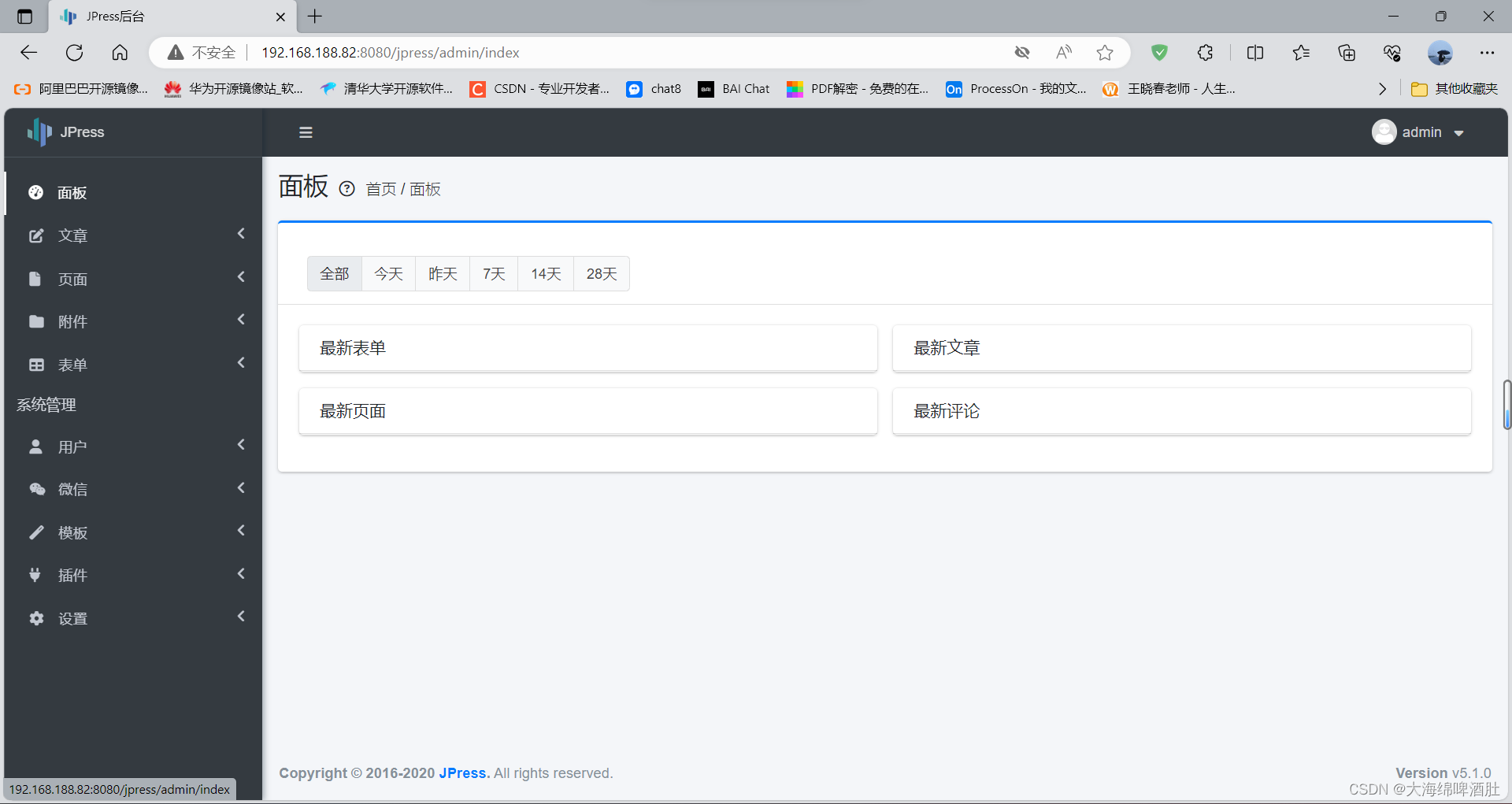The width and height of the screenshot is (1512, 804).
Task: Refresh the page with reload icon
Action: coord(75,53)
